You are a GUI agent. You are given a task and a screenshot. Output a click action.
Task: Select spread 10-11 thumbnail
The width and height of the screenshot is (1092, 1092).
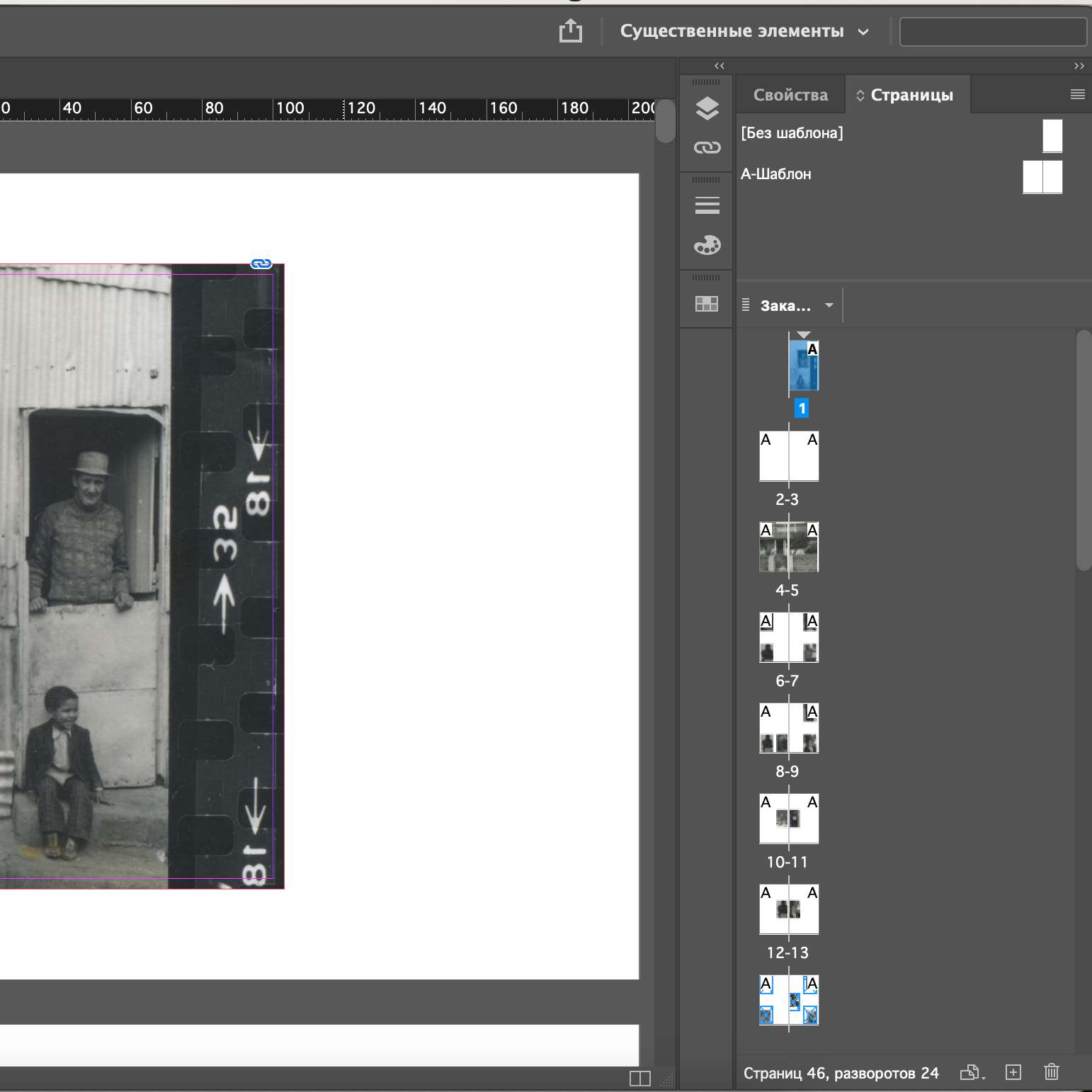[x=789, y=819]
